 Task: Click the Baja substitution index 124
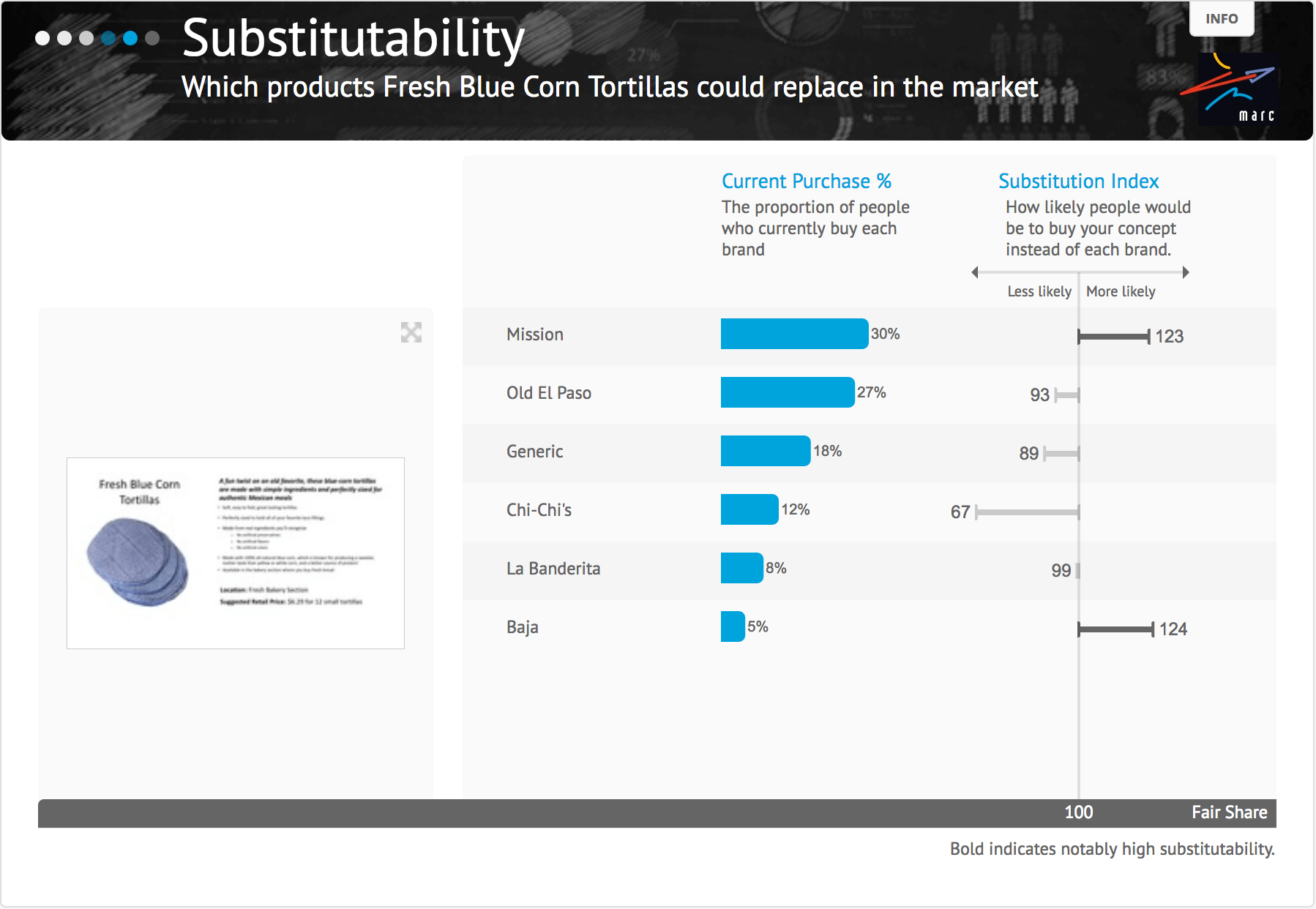1173,629
